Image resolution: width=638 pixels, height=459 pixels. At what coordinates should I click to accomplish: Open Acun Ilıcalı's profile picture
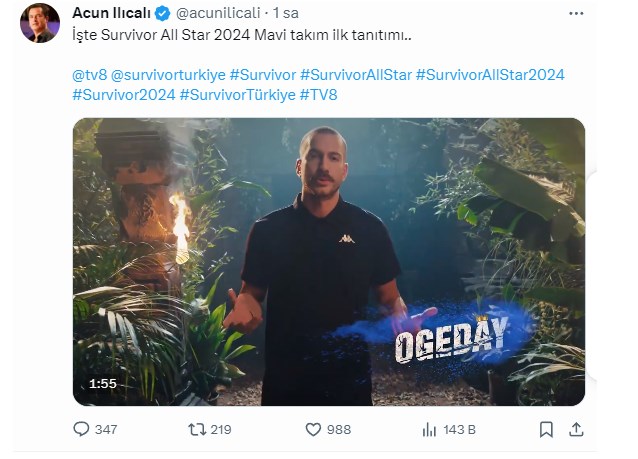[40, 23]
